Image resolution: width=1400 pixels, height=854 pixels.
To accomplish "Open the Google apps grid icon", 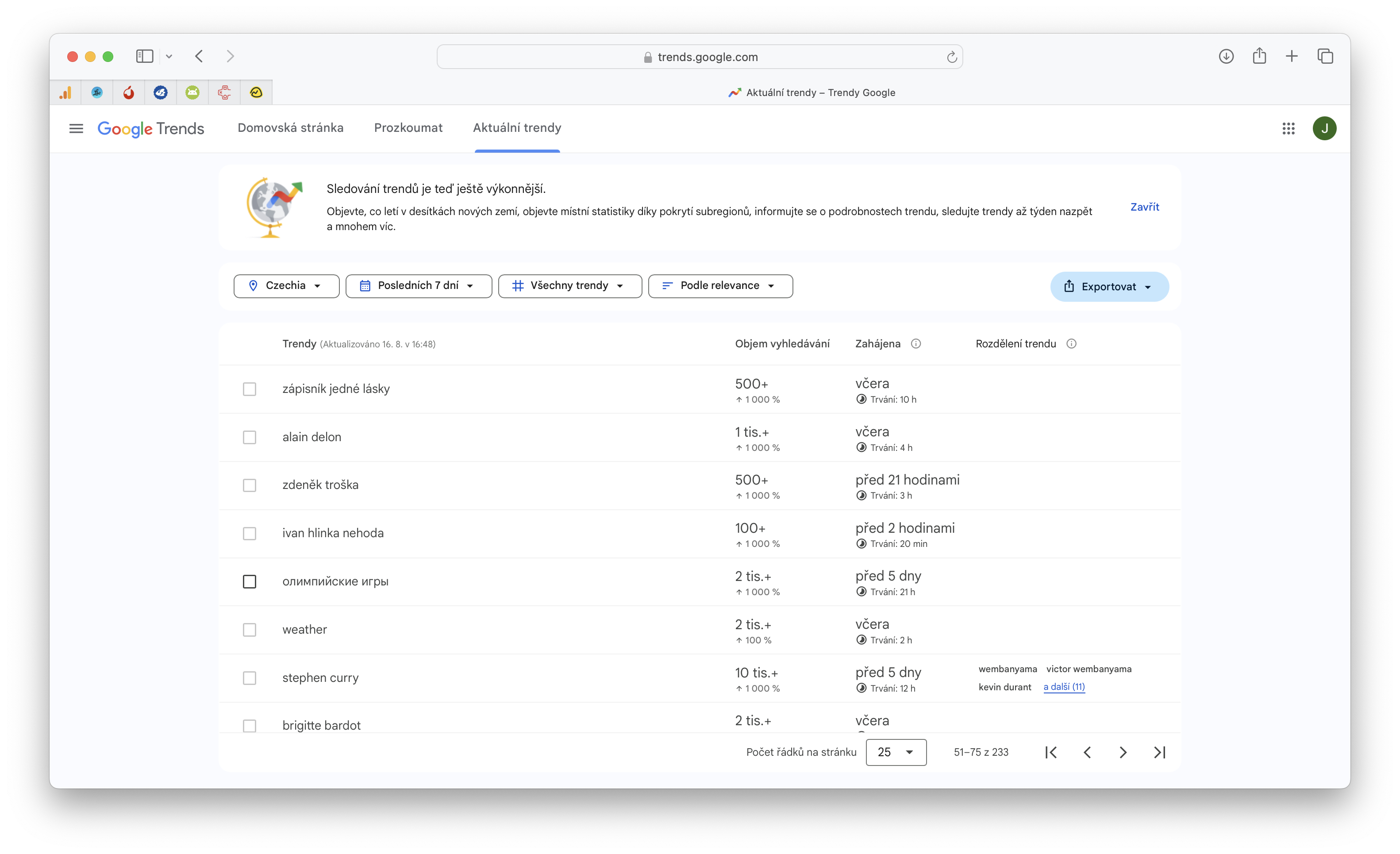I will pos(1288,128).
